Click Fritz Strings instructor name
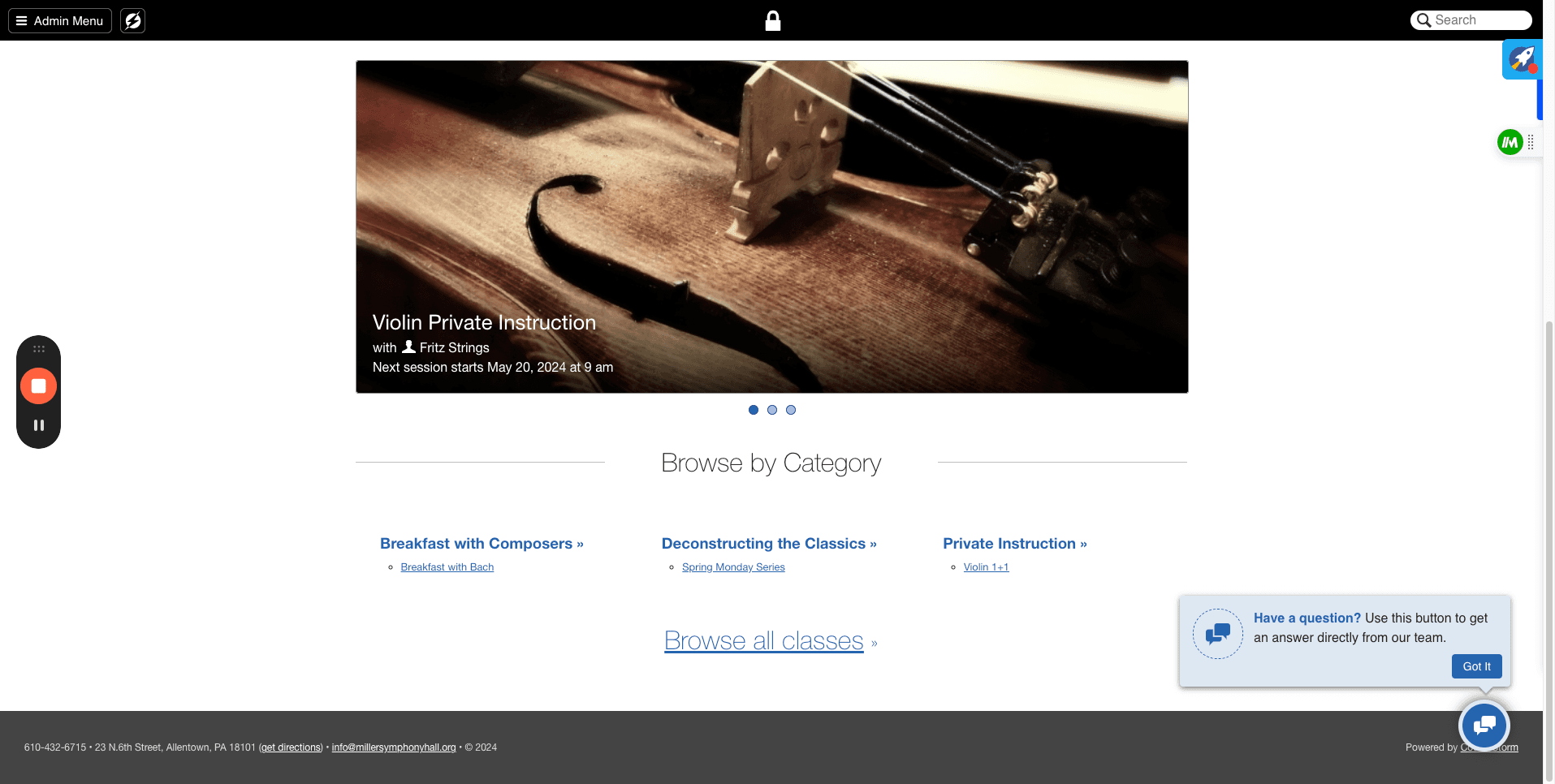The width and height of the screenshot is (1555, 784). coord(454,347)
